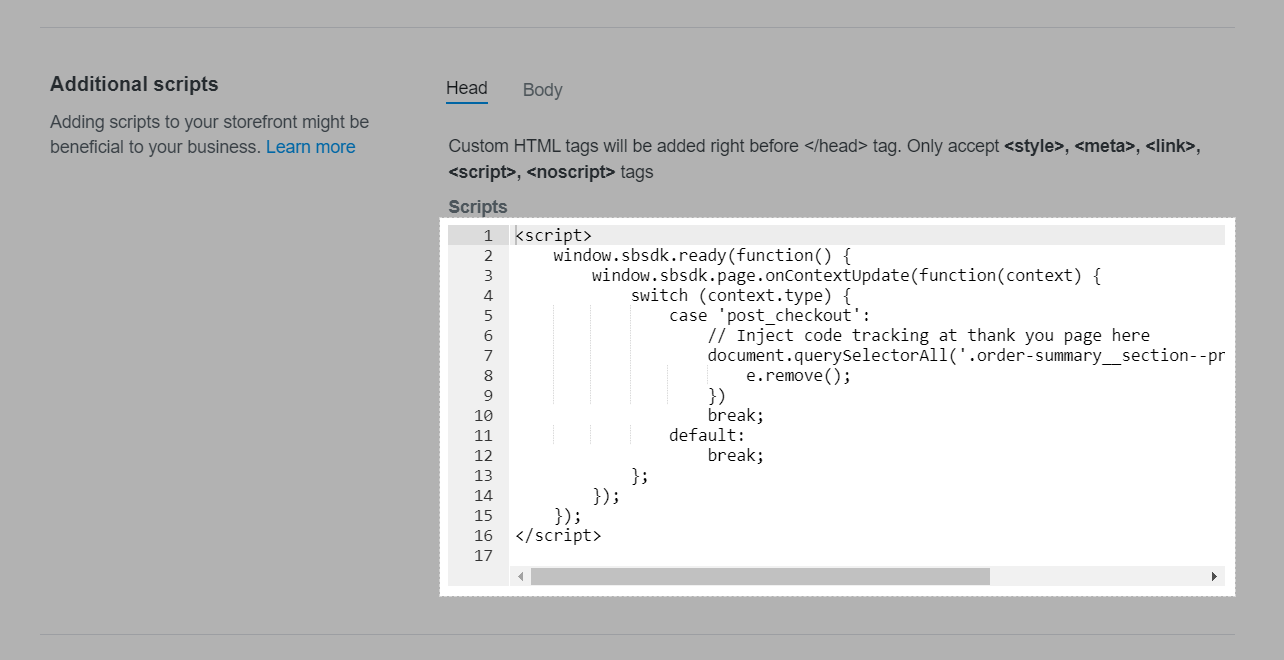This screenshot has height=660, width=1284.
Task: Click the switch (context.type) line
Action: [x=740, y=296]
